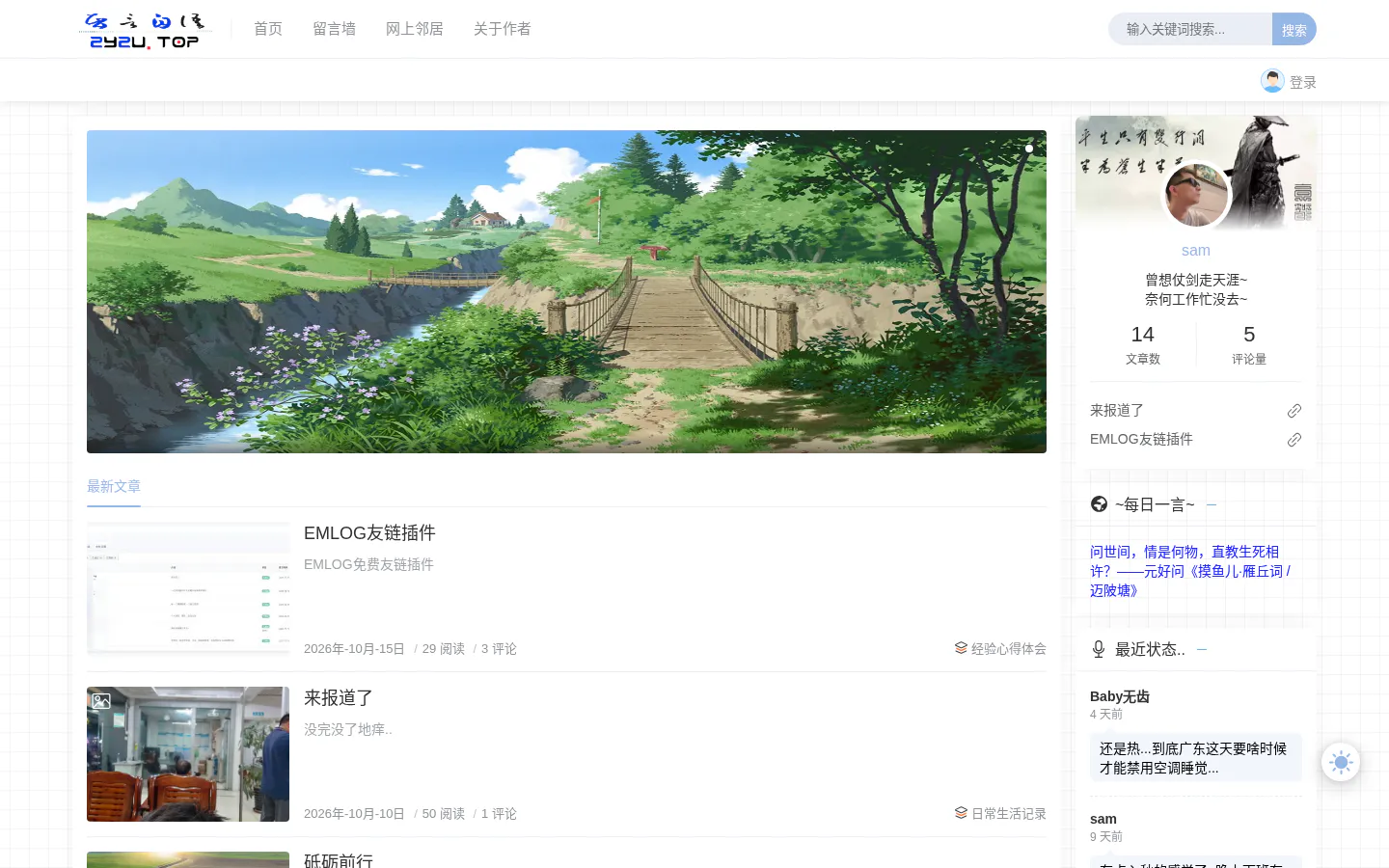Open the 关于作者 page

pyautogui.click(x=502, y=29)
